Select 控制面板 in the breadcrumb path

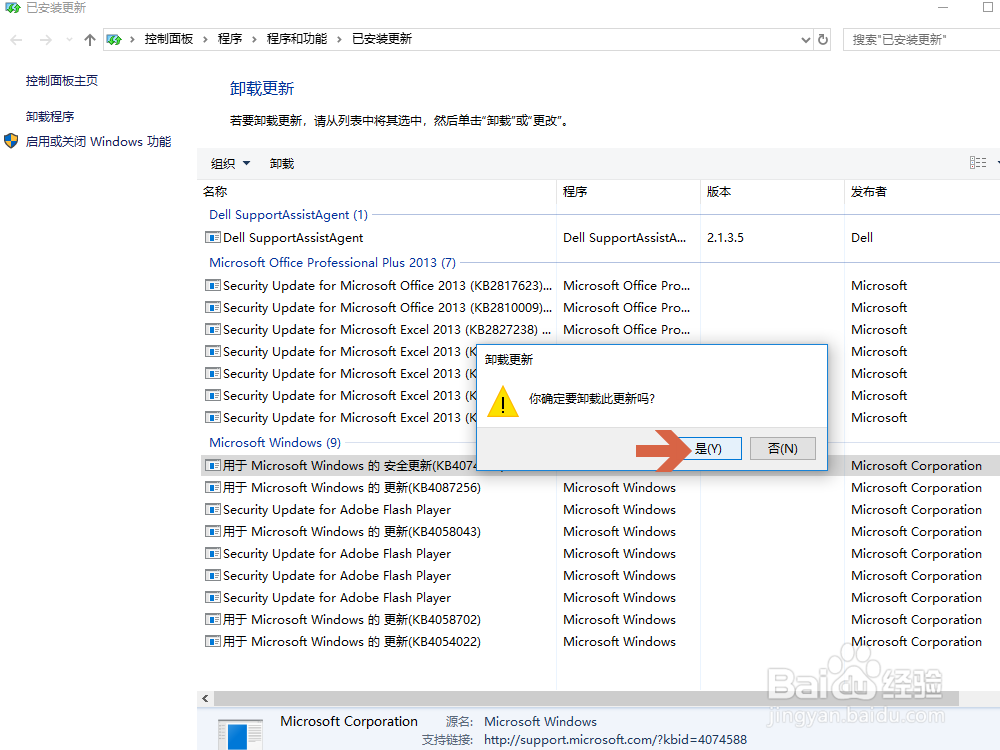tap(168, 39)
